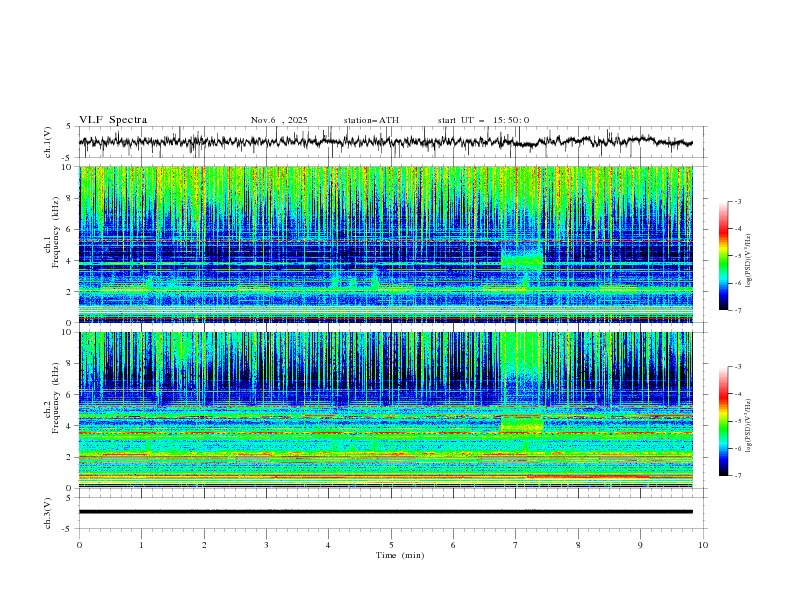Screen dimensions: 792x612
Task: Click the 'start UT = 15:50:0' label
Action: (483, 120)
